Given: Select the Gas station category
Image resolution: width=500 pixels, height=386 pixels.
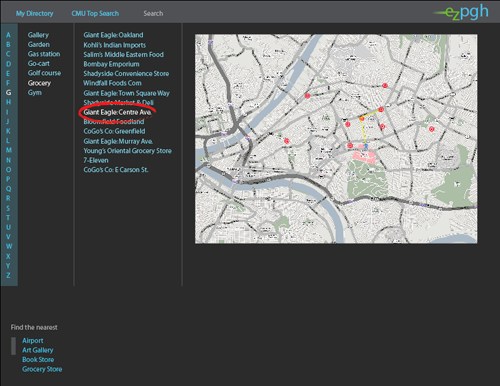Looking at the screenshot, I should [44, 54].
